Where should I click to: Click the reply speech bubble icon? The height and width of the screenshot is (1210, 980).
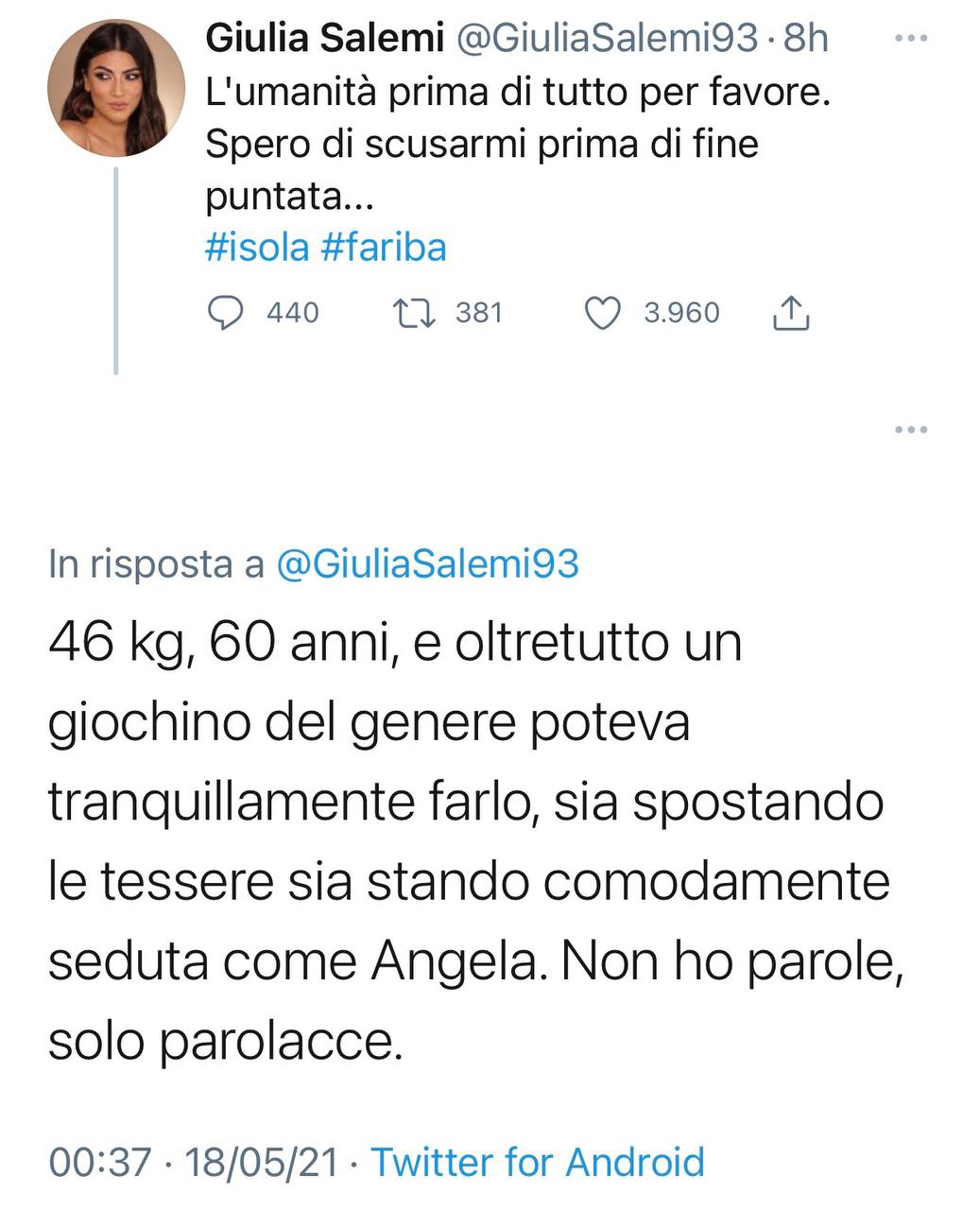225,313
